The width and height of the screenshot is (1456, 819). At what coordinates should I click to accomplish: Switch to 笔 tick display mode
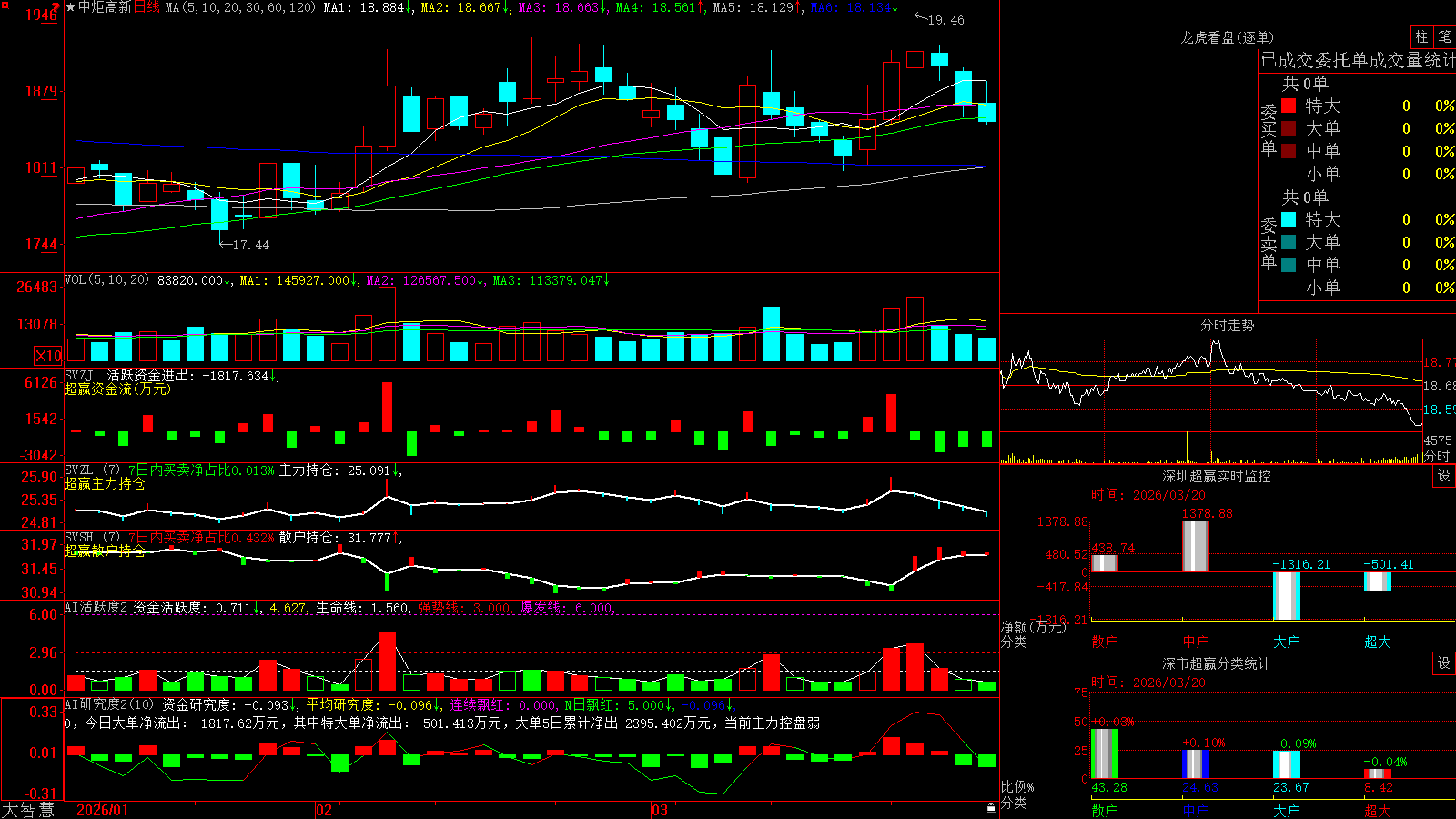click(1445, 37)
